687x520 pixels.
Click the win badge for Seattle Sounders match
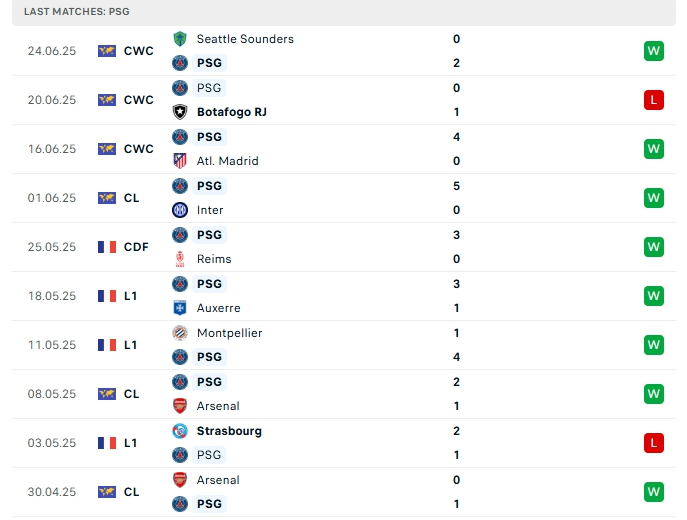(654, 51)
